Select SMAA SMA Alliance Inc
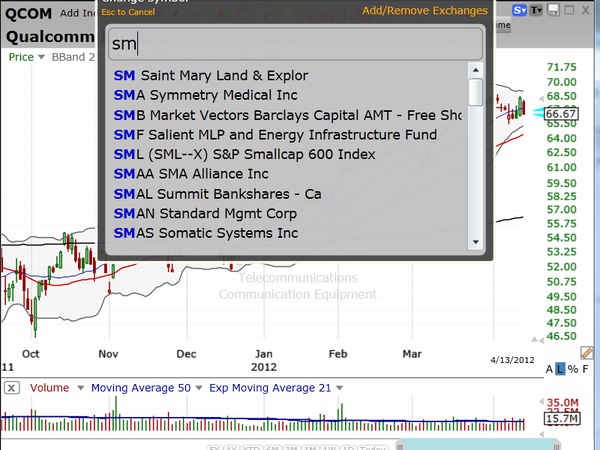The width and height of the screenshot is (600, 450). point(191,174)
